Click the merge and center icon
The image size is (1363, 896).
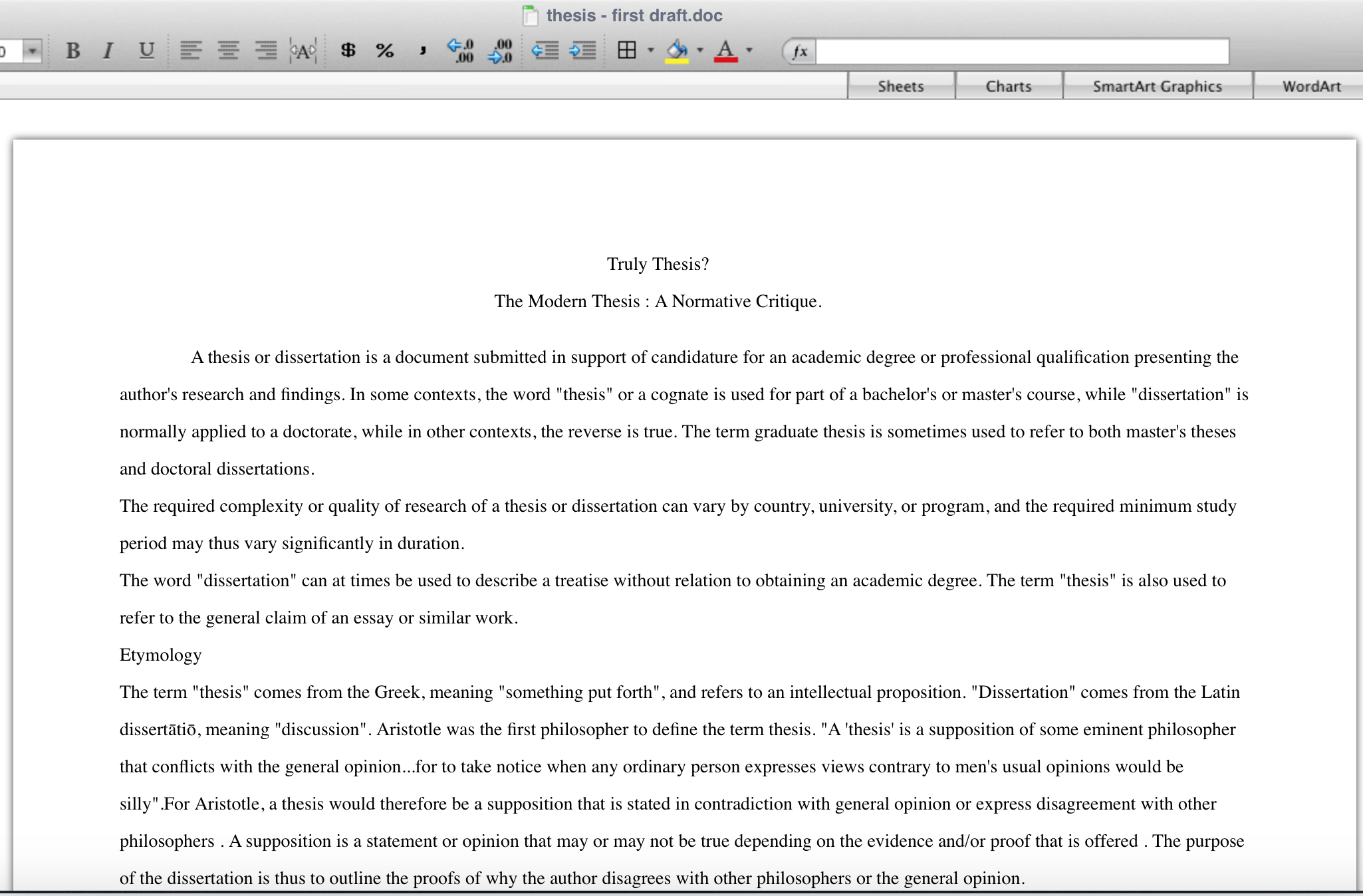(x=303, y=51)
